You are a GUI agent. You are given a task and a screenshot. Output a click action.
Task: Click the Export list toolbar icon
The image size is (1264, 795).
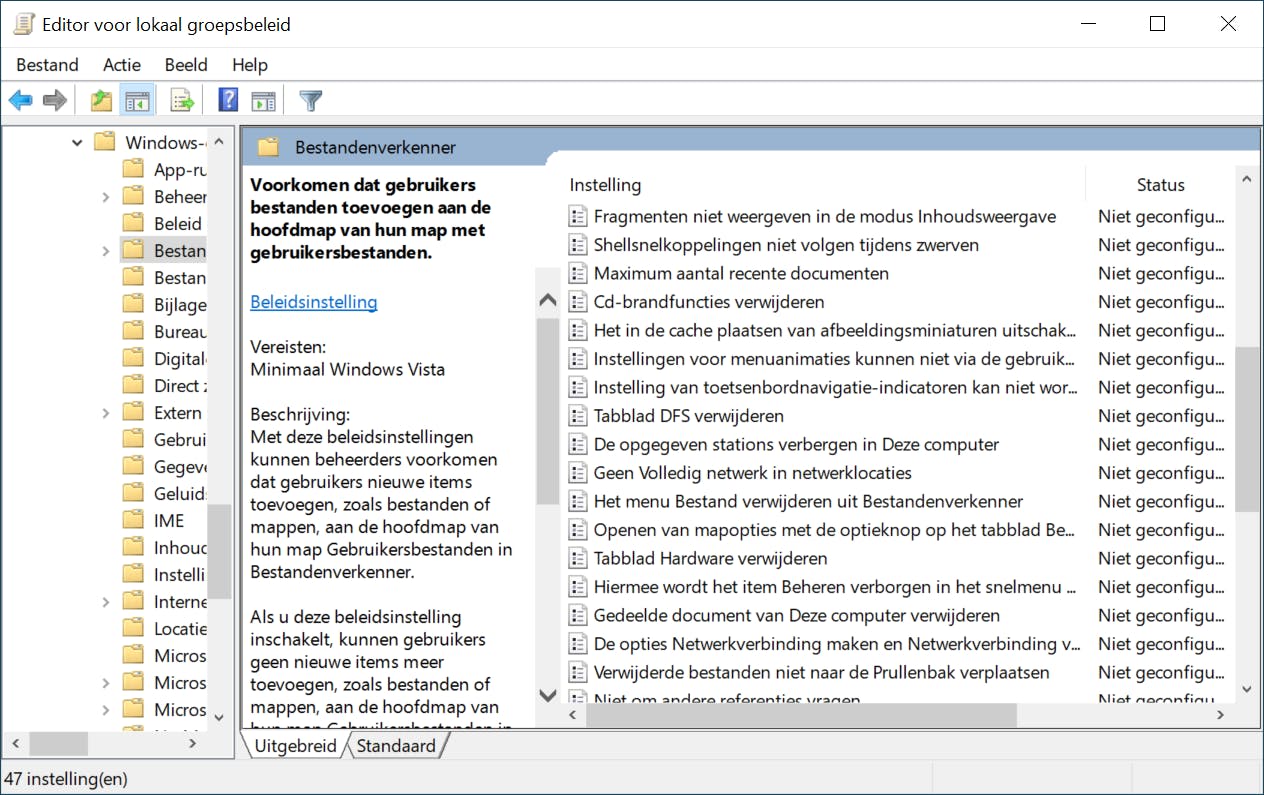[182, 100]
